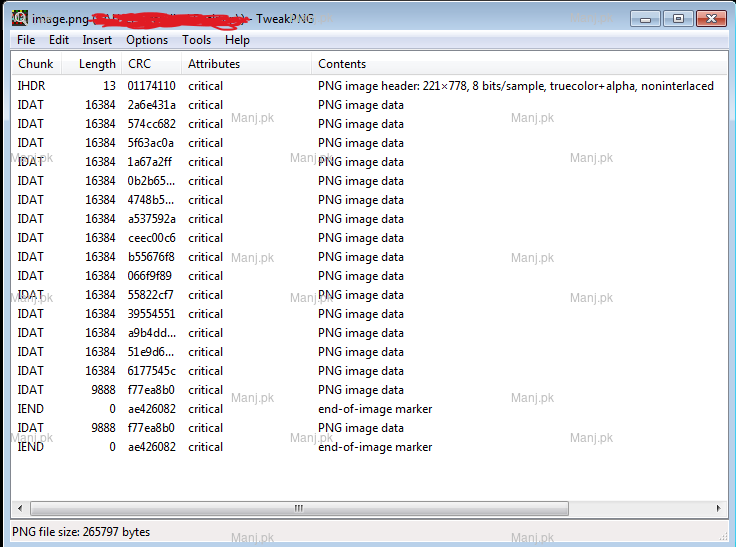Click the Contents column header

tap(342, 64)
